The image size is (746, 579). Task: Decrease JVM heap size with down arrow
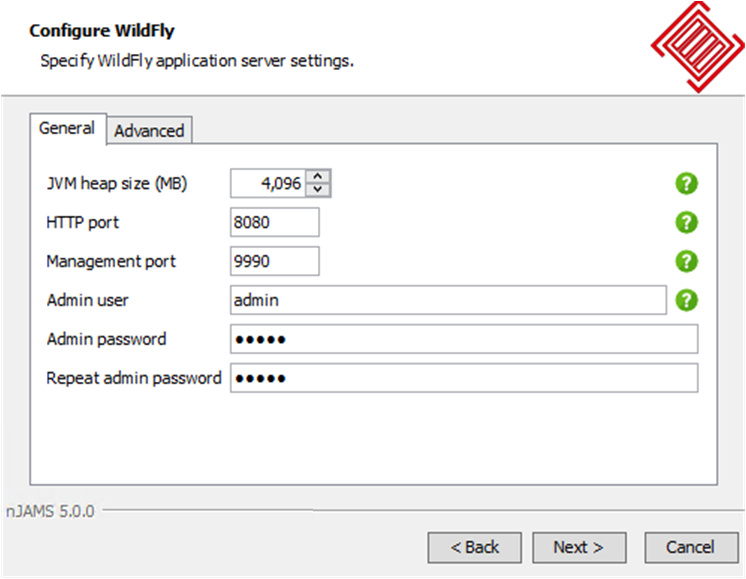[x=318, y=190]
